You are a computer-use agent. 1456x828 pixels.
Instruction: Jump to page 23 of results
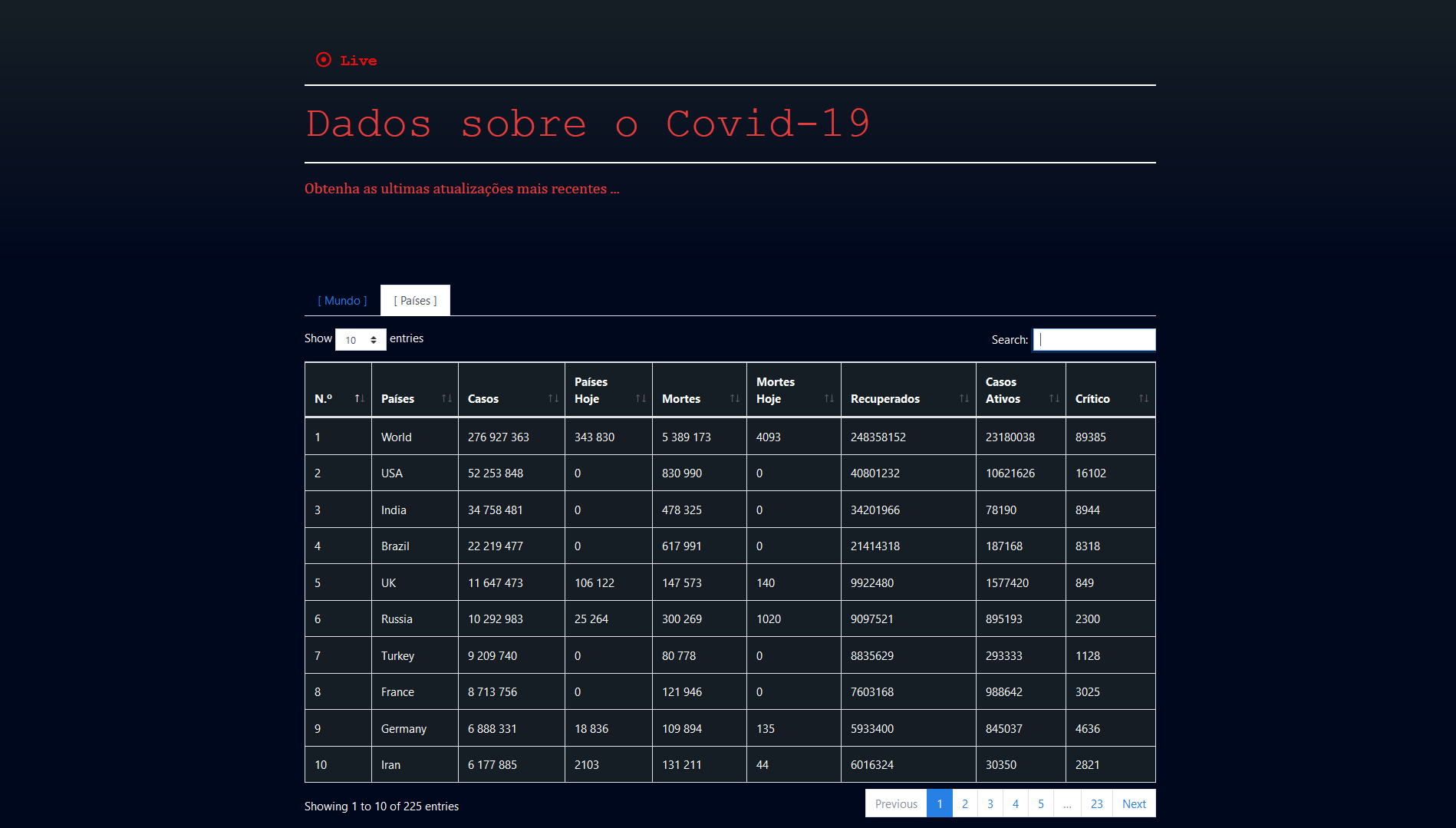pos(1096,803)
